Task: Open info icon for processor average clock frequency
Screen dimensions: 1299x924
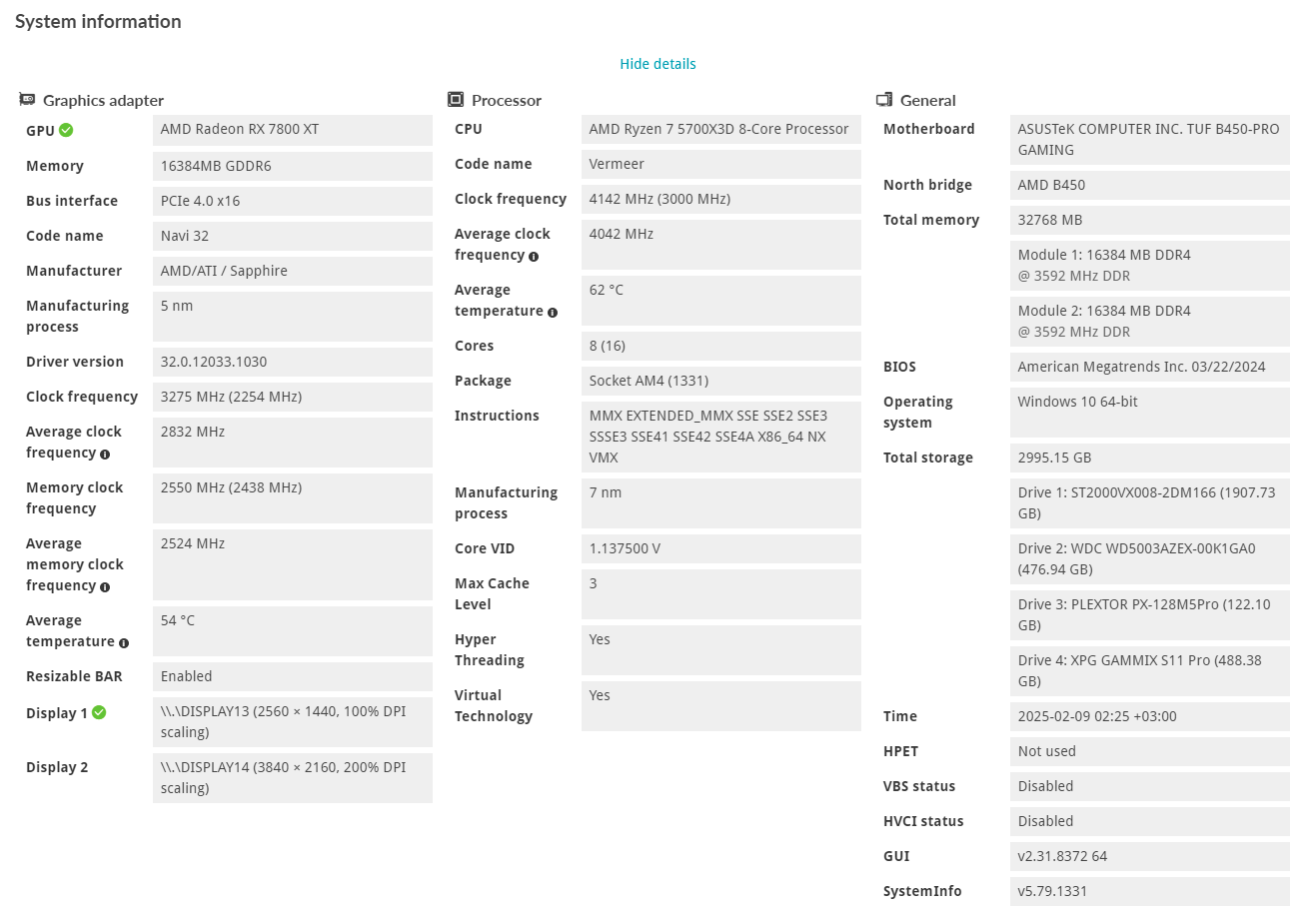Action: 534,257
